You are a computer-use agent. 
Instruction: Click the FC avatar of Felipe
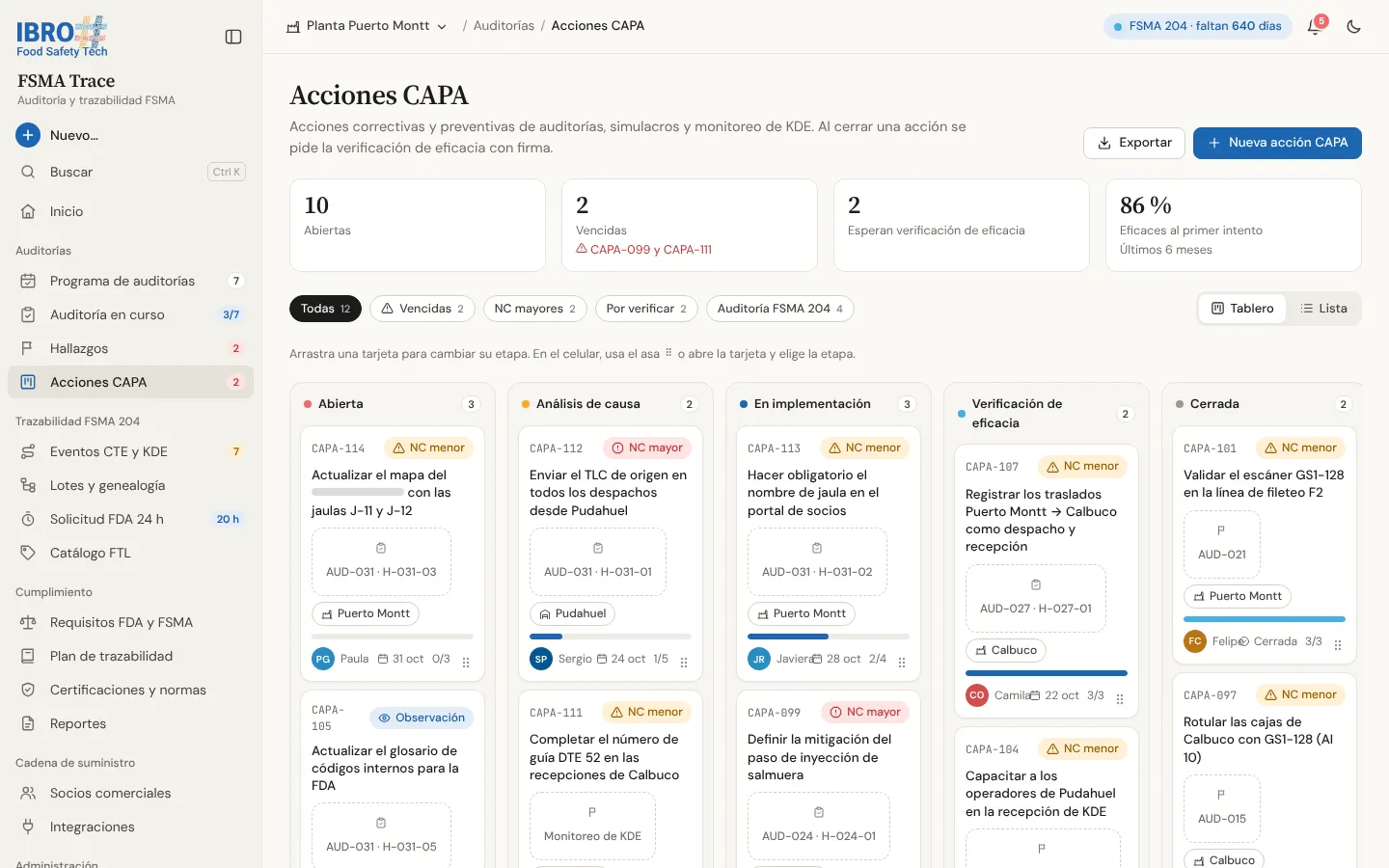click(x=1195, y=641)
